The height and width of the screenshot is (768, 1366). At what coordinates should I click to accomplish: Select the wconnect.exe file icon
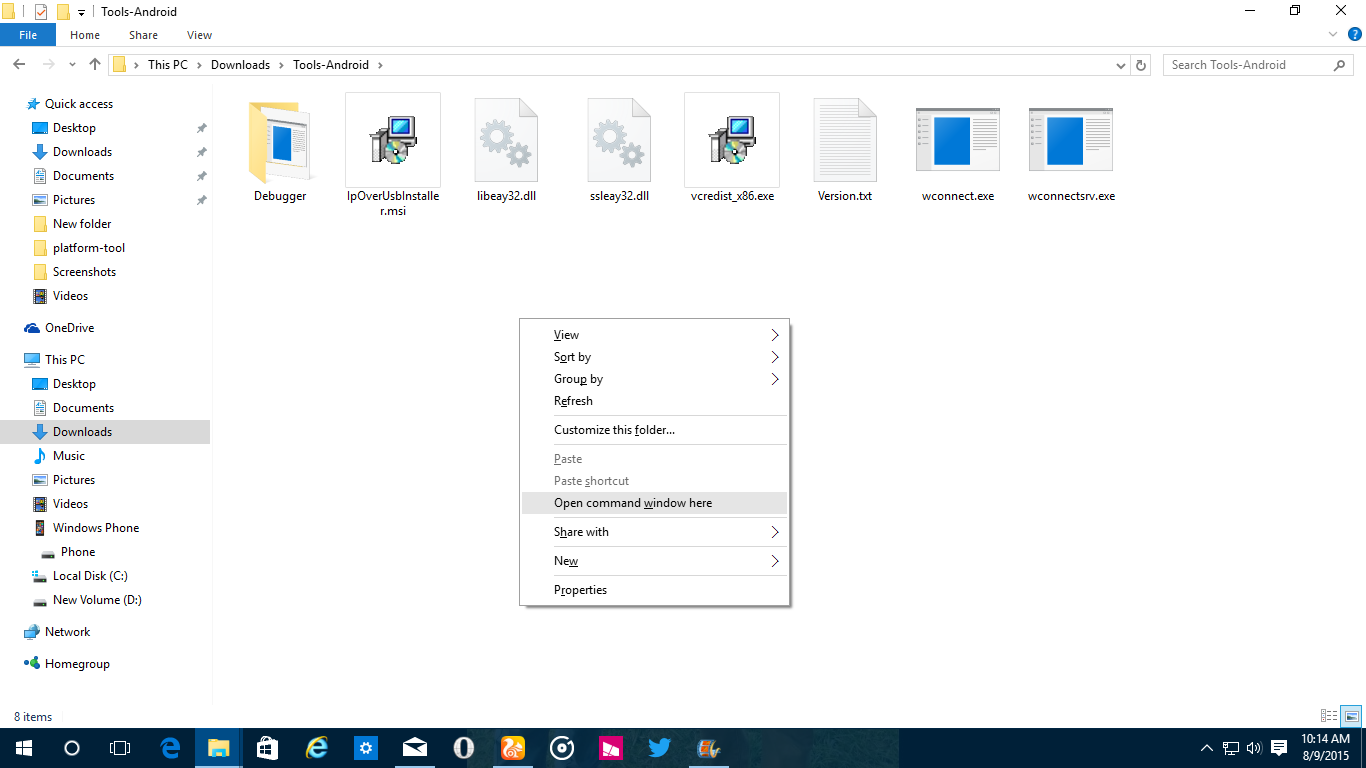coord(957,140)
